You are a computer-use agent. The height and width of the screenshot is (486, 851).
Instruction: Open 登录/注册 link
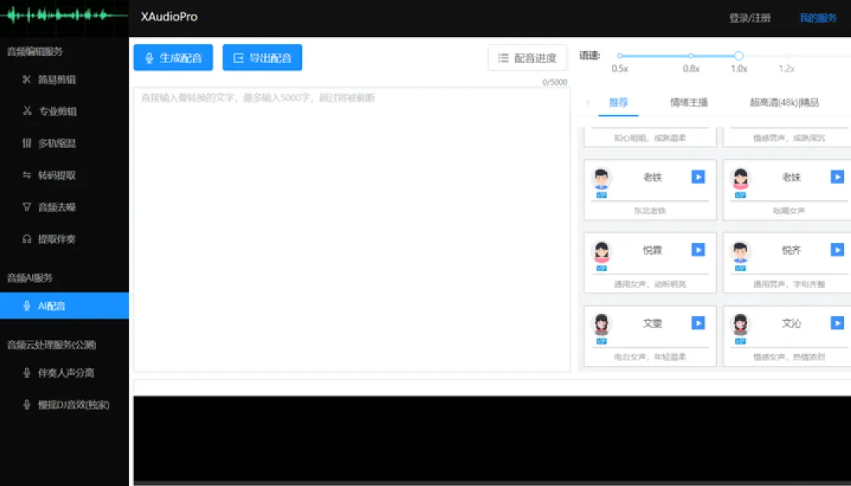coord(750,18)
